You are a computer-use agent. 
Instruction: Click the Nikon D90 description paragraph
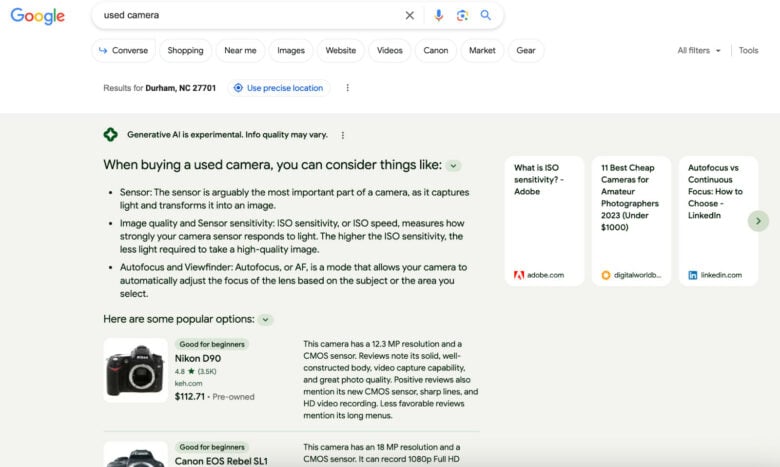[x=390, y=379]
